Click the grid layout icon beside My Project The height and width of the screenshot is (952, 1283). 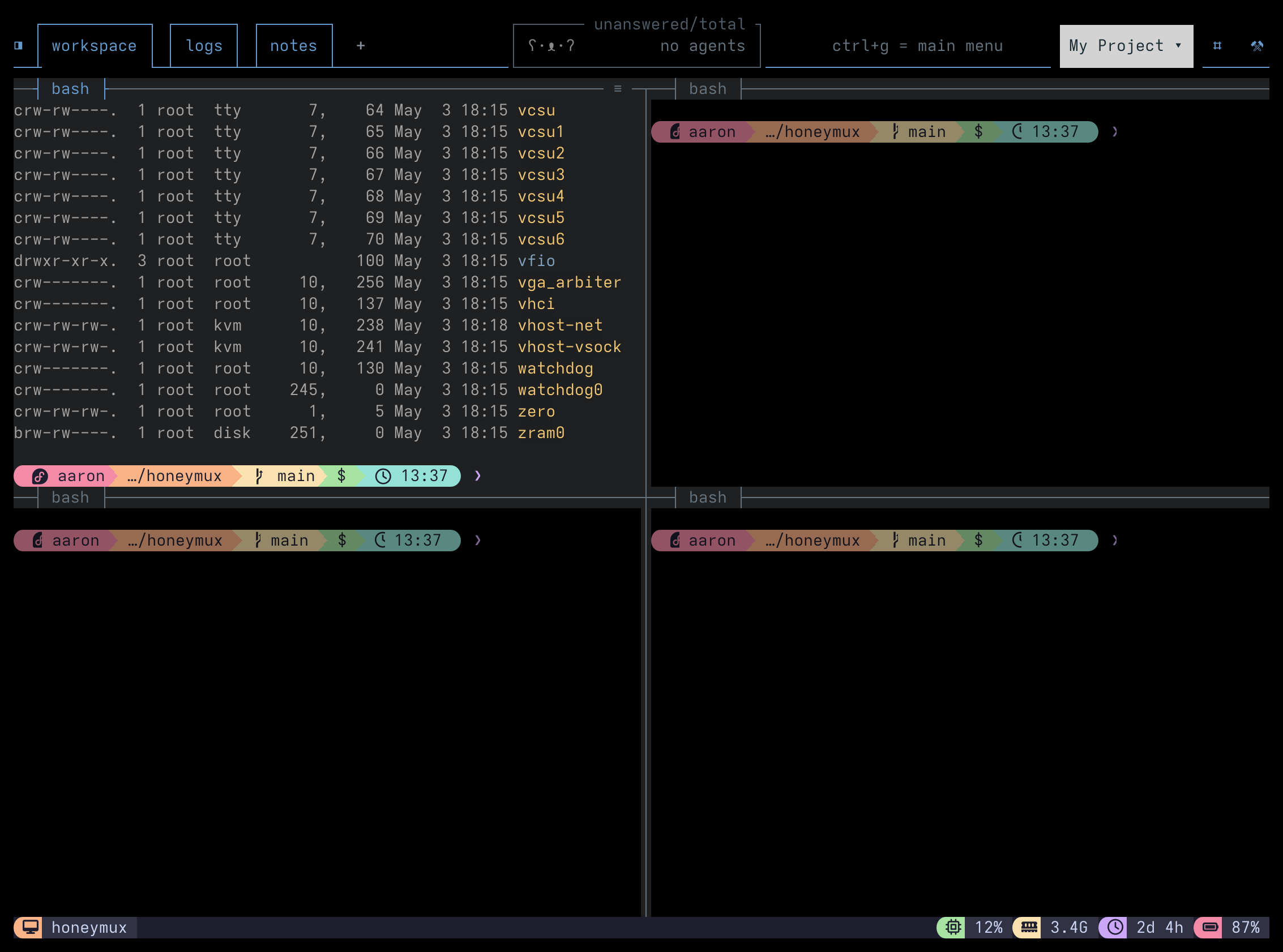[x=1217, y=45]
